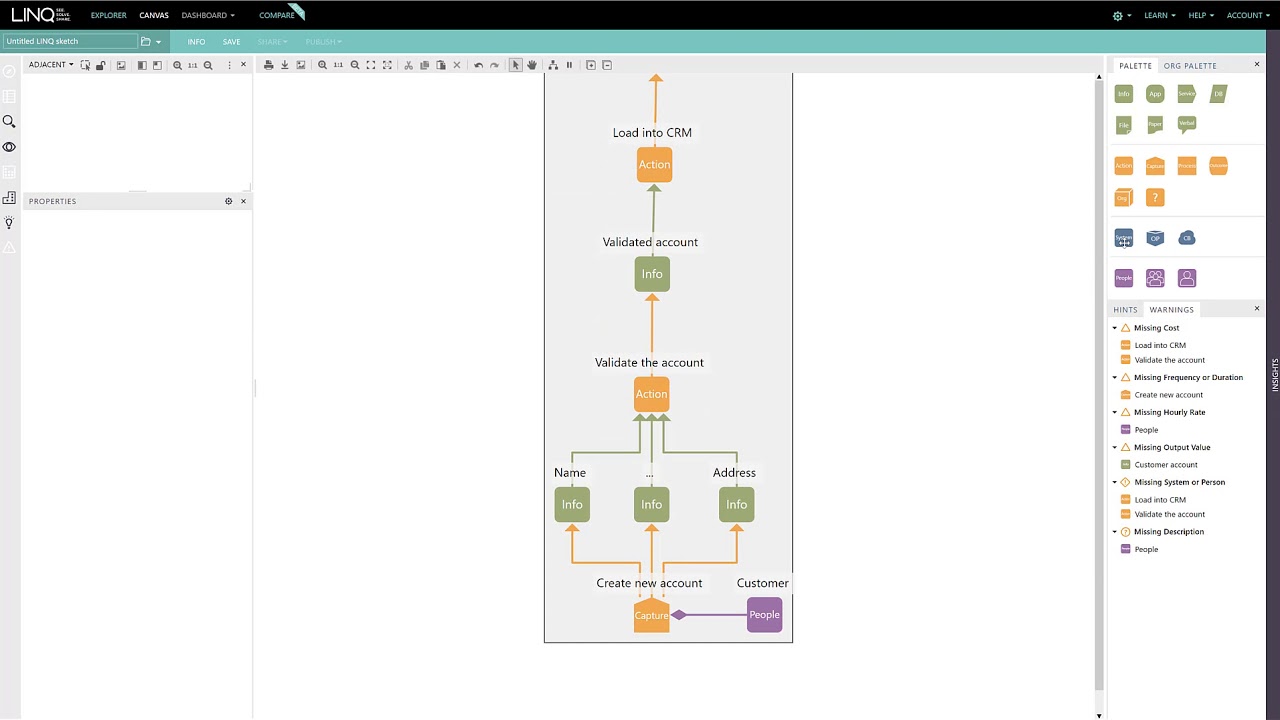This screenshot has width=1280, height=720.
Task: Open the PROPERTIES panel gear settings
Action: [x=228, y=201]
